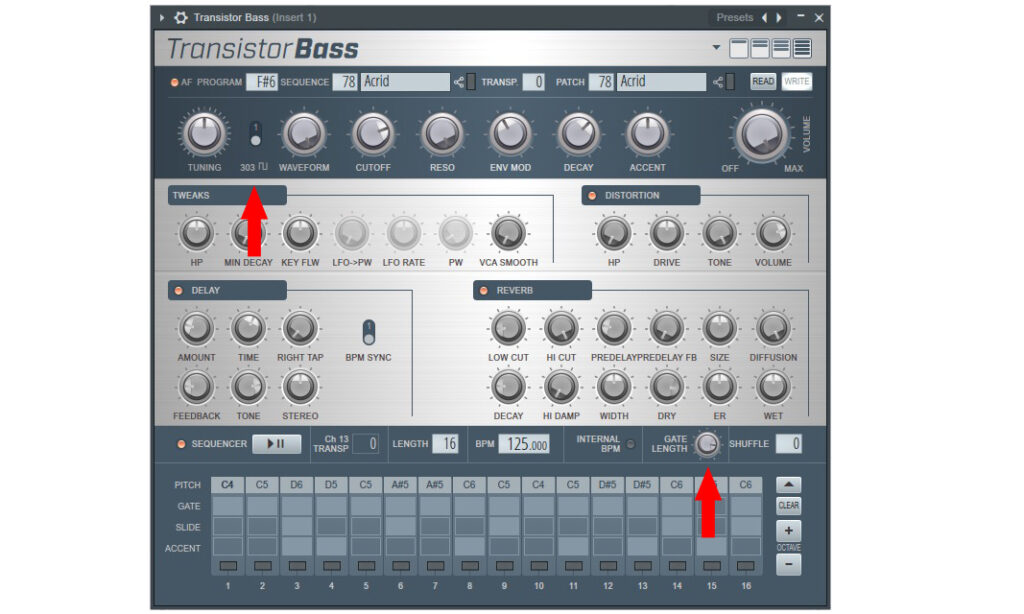1024x614 pixels.
Task: Go to next preset arrow
Action: coord(779,18)
